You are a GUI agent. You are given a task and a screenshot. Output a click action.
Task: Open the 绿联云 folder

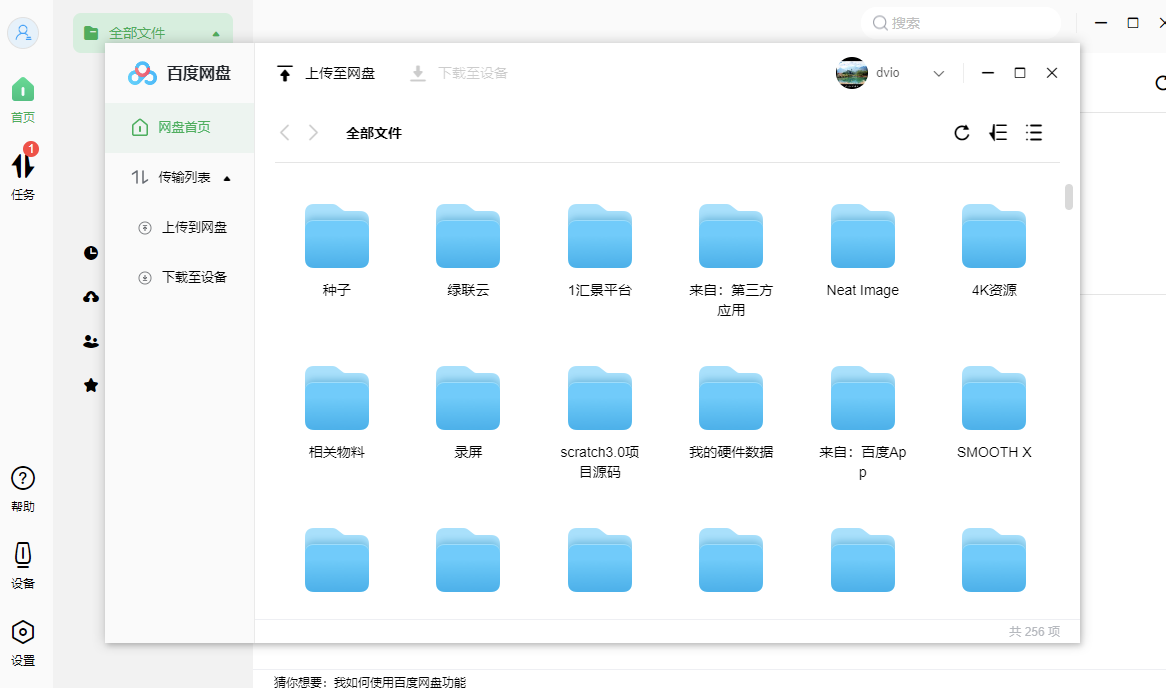468,237
